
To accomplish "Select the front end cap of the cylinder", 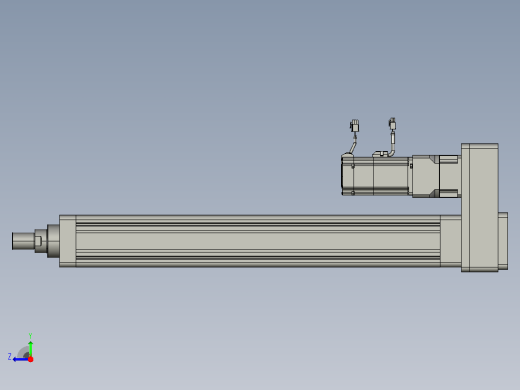I will tap(68, 241).
